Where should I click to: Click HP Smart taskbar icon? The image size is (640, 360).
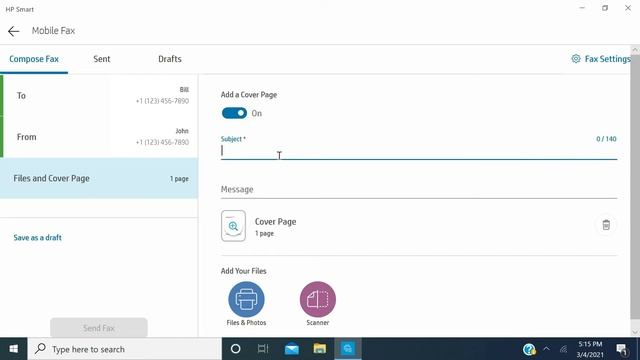tap(348, 349)
